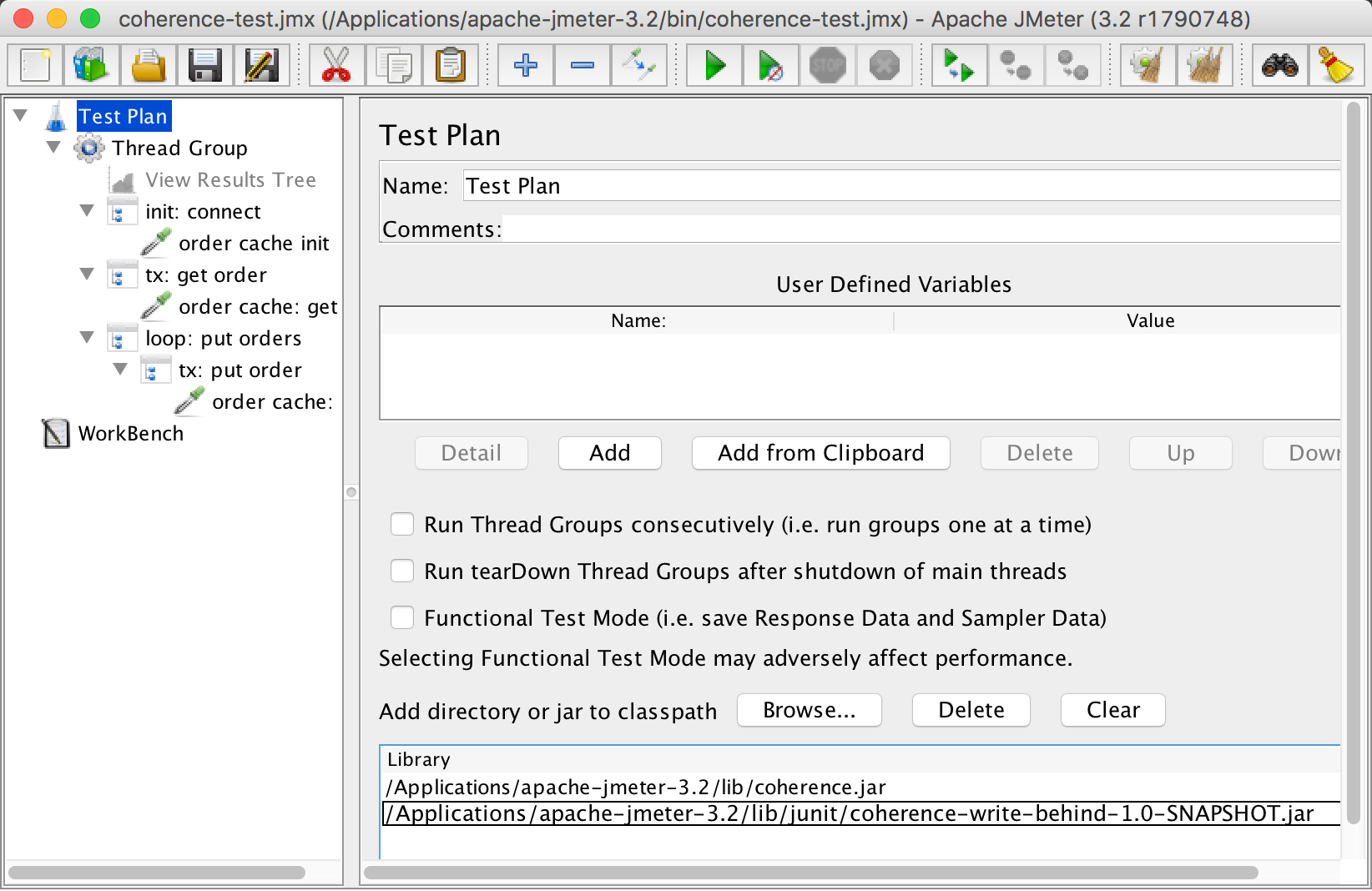The width and height of the screenshot is (1372, 891).
Task: Click the Clear results broom icon
Action: coord(1148,65)
